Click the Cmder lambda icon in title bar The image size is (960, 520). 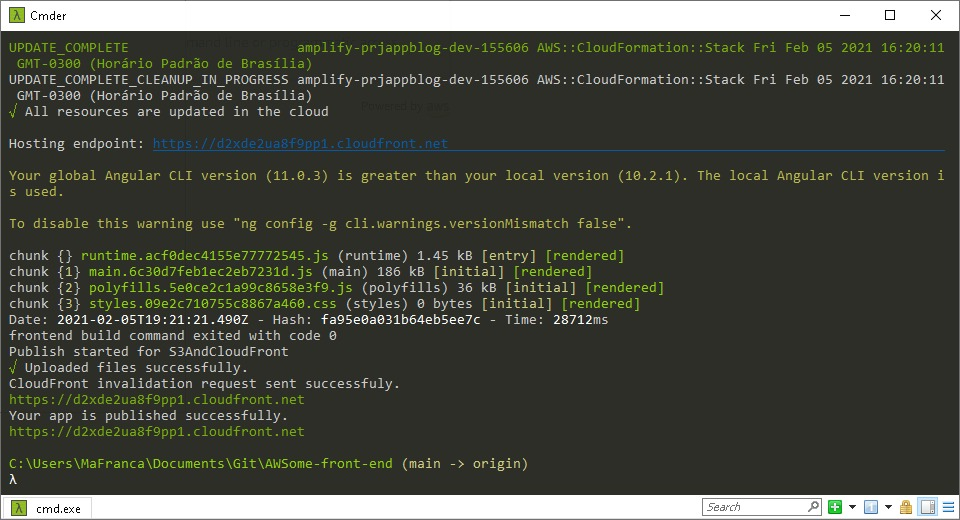[17, 15]
